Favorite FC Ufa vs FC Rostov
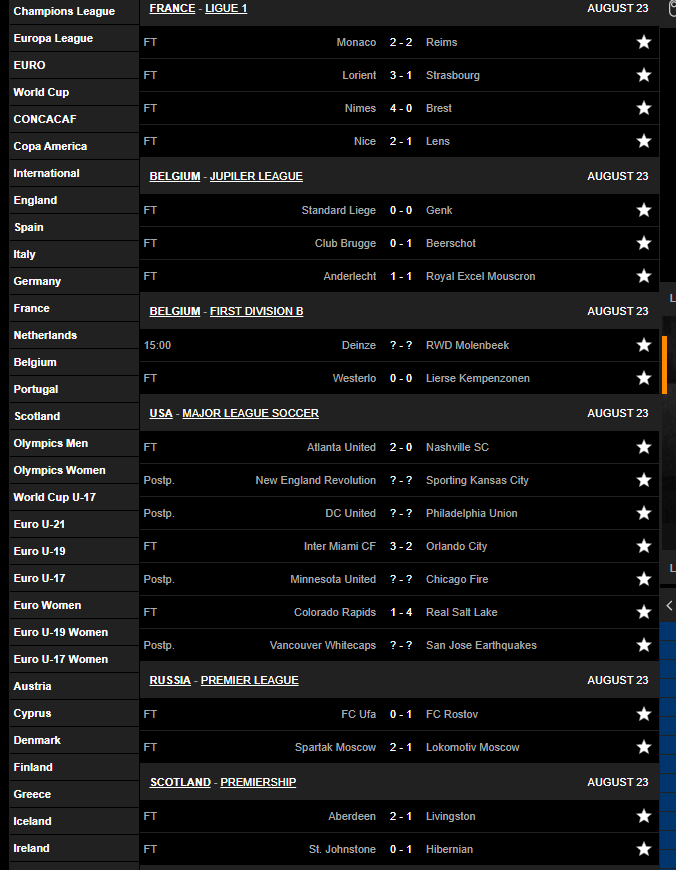 (x=644, y=714)
